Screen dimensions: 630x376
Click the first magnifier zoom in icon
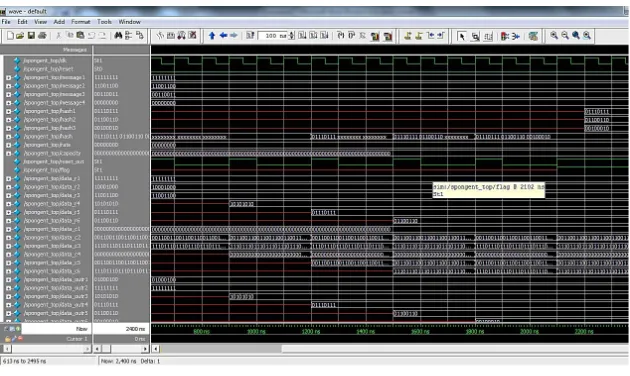pyautogui.click(x=554, y=36)
